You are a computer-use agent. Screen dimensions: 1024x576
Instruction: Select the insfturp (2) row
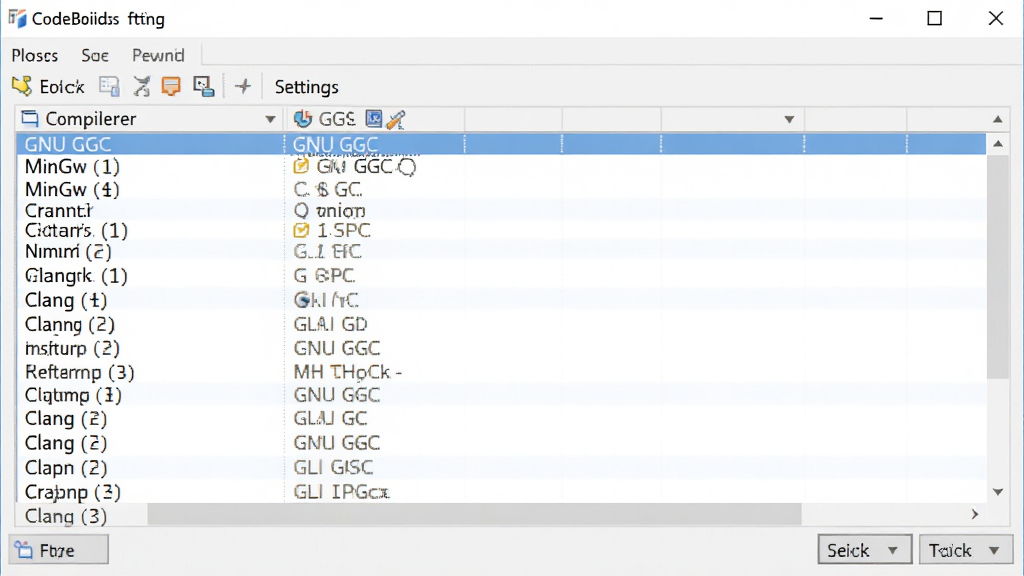pos(501,348)
